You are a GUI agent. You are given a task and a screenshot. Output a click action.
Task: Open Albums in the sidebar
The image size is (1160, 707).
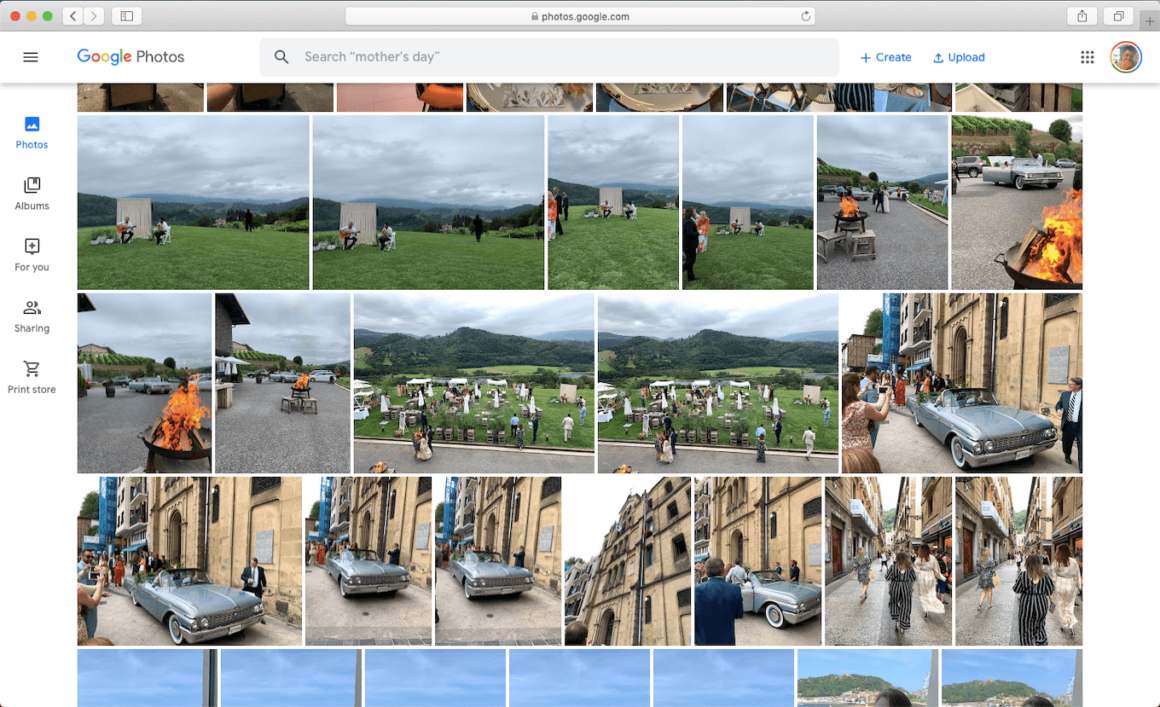pyautogui.click(x=32, y=194)
